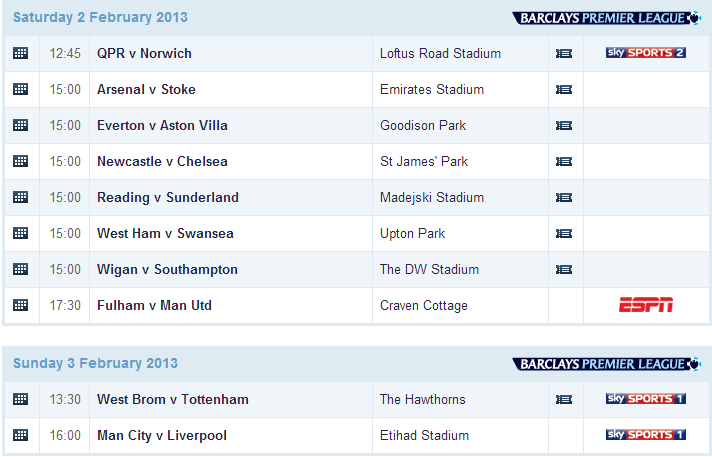Open the Reading v Sunderland fixture
This screenshot has width=712, height=457.
pos(168,198)
